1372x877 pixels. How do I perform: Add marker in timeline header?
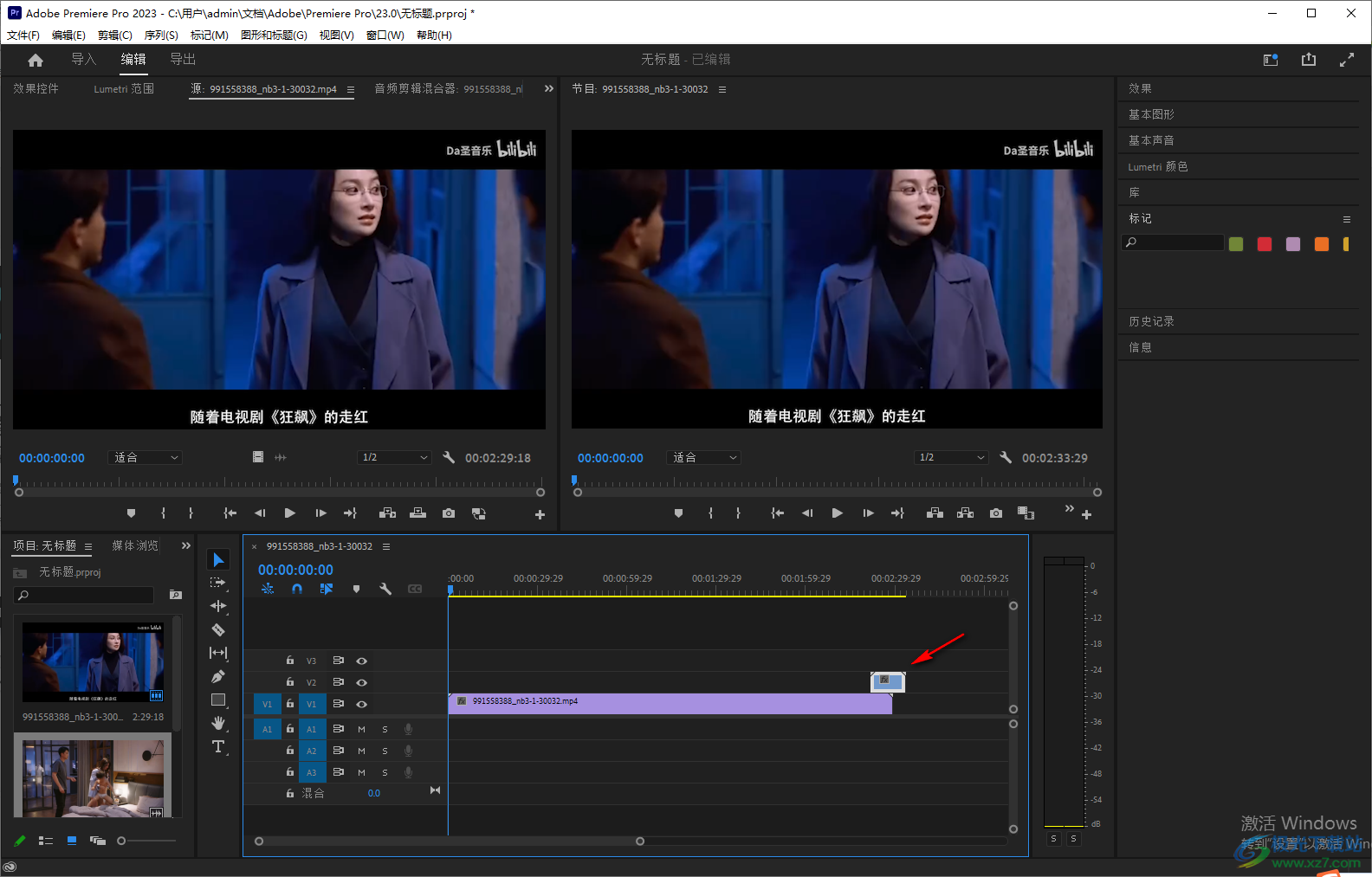[356, 589]
